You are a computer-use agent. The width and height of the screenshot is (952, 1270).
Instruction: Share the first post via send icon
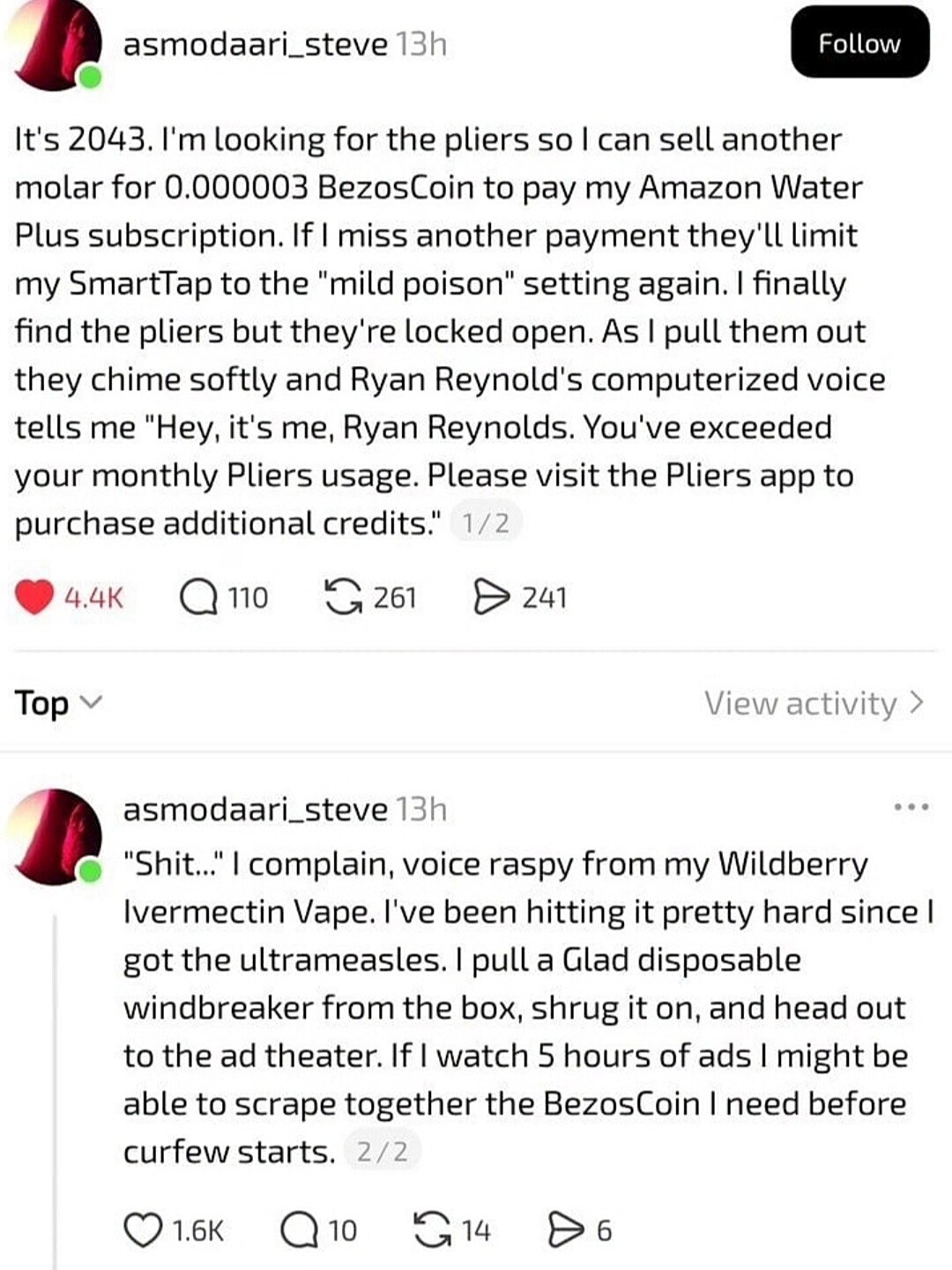pyautogui.click(x=492, y=597)
